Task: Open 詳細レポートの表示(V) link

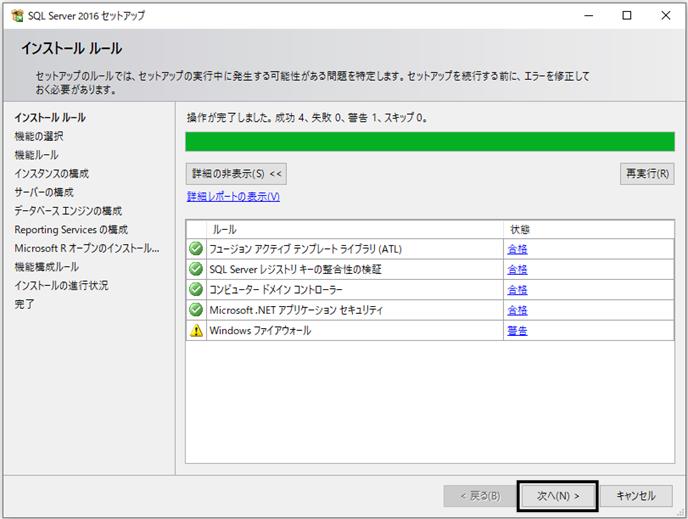Action: [x=233, y=197]
